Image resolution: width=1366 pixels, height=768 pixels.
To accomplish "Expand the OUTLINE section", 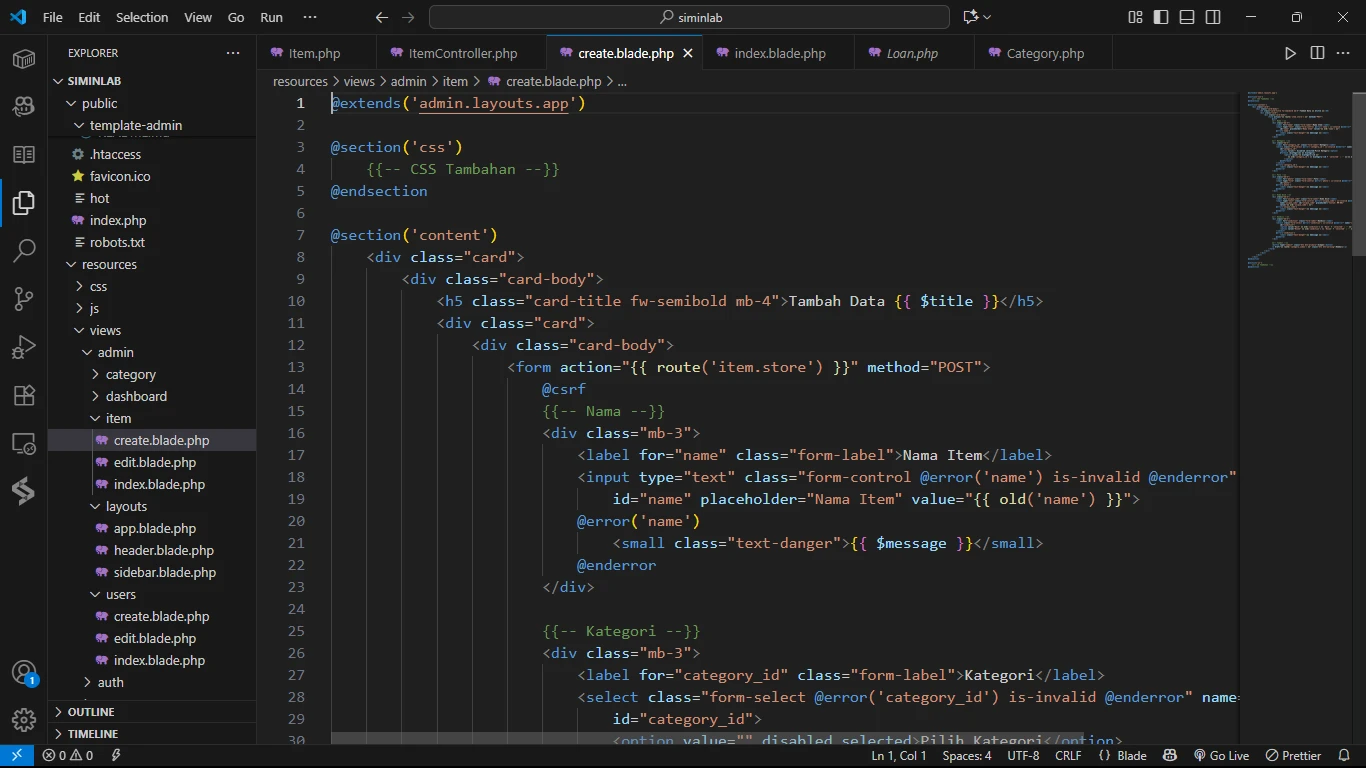I will (91, 712).
